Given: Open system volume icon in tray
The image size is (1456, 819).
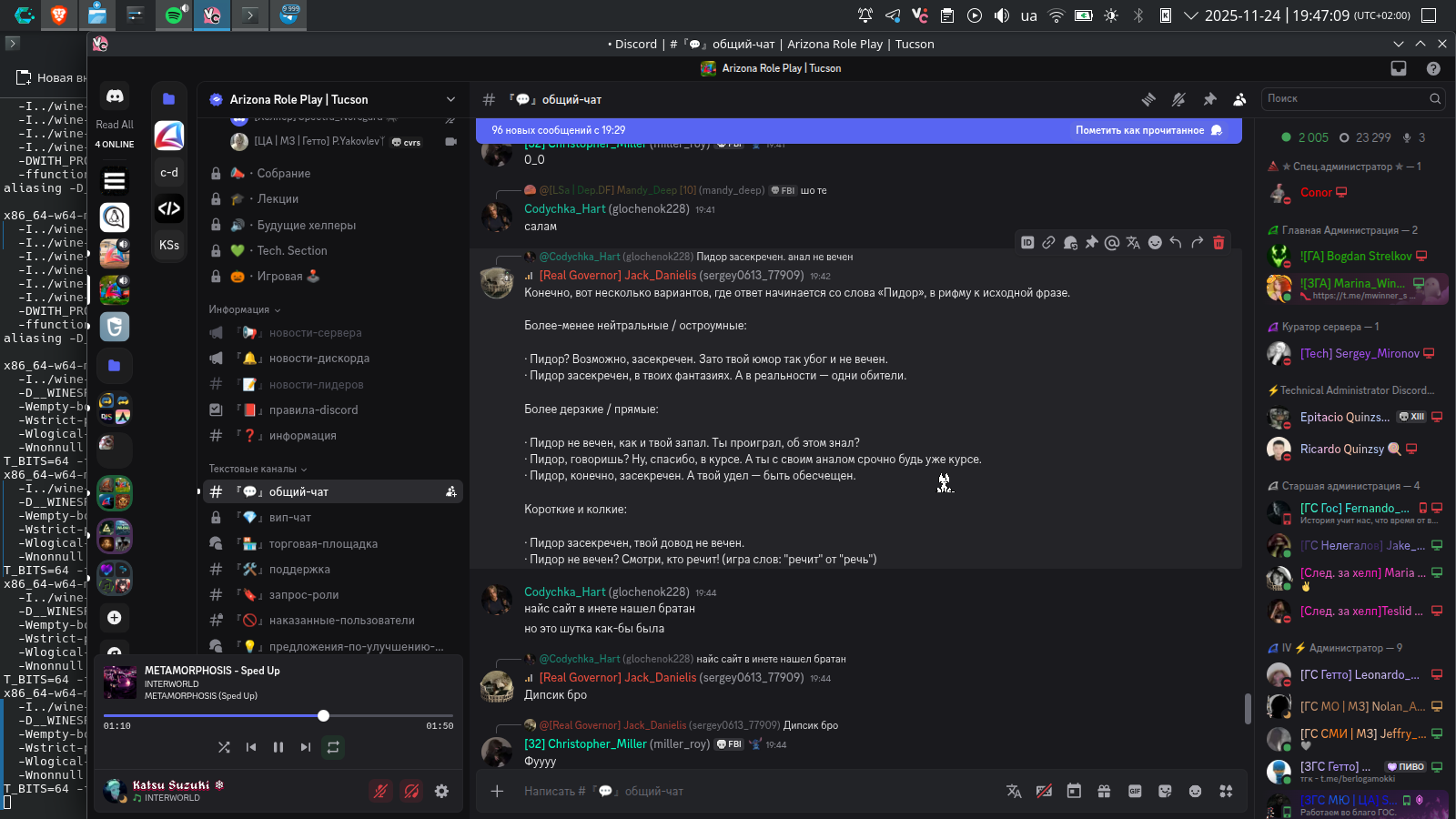Looking at the screenshot, I should click(x=1002, y=15).
